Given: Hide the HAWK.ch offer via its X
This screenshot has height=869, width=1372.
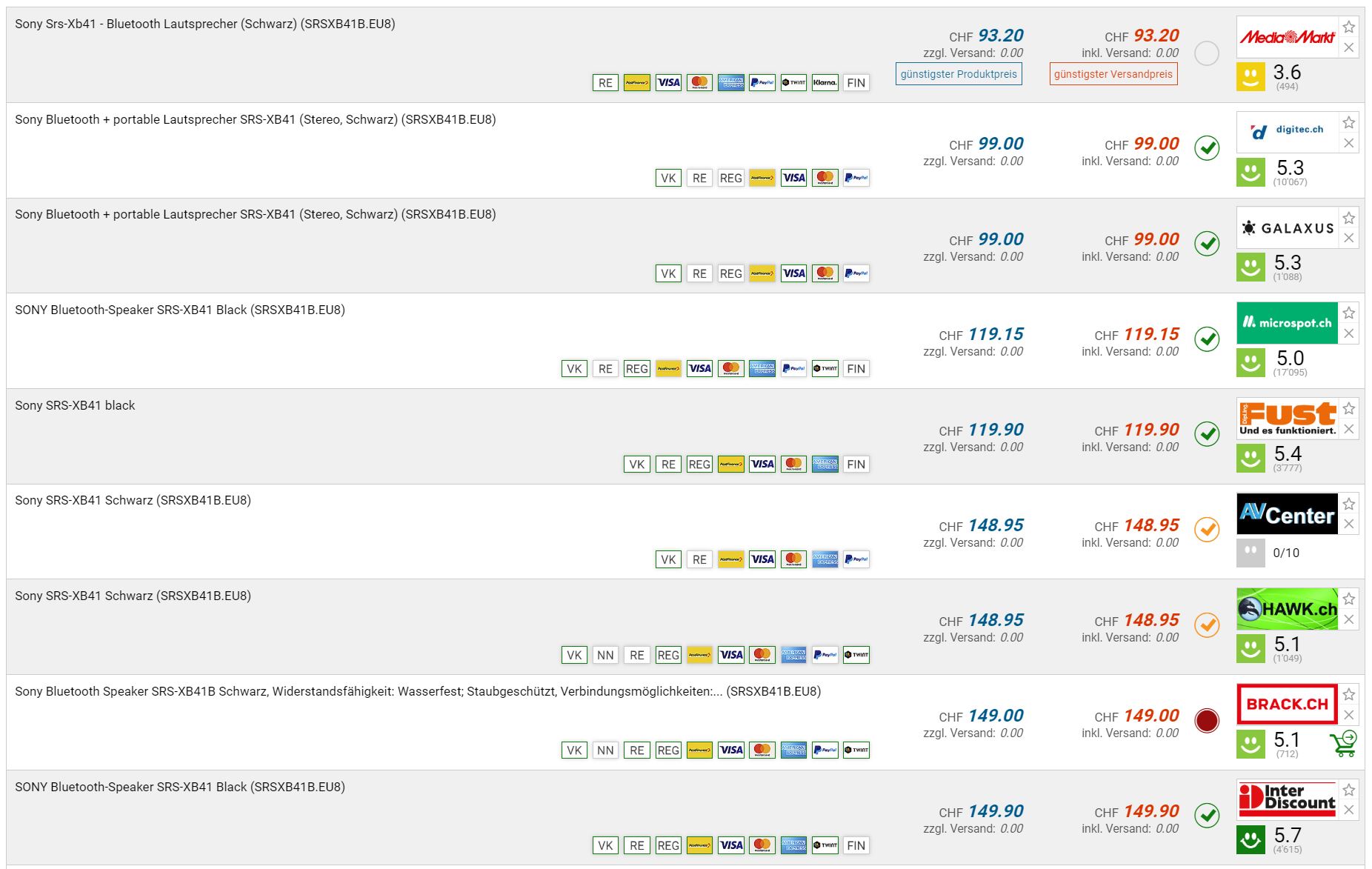Looking at the screenshot, I should tap(1349, 619).
